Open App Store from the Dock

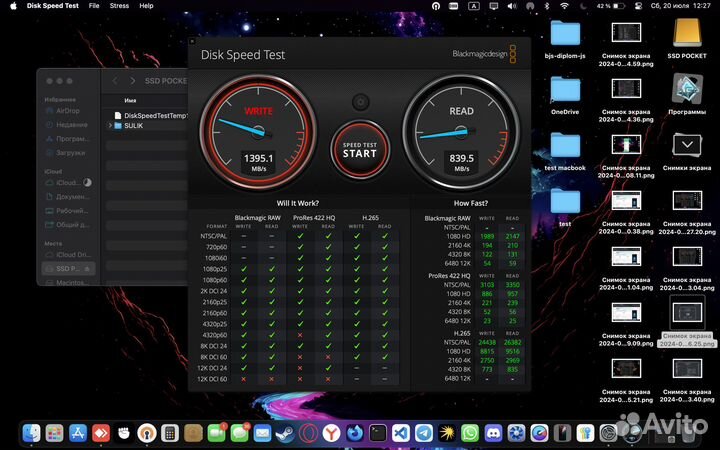78,433
